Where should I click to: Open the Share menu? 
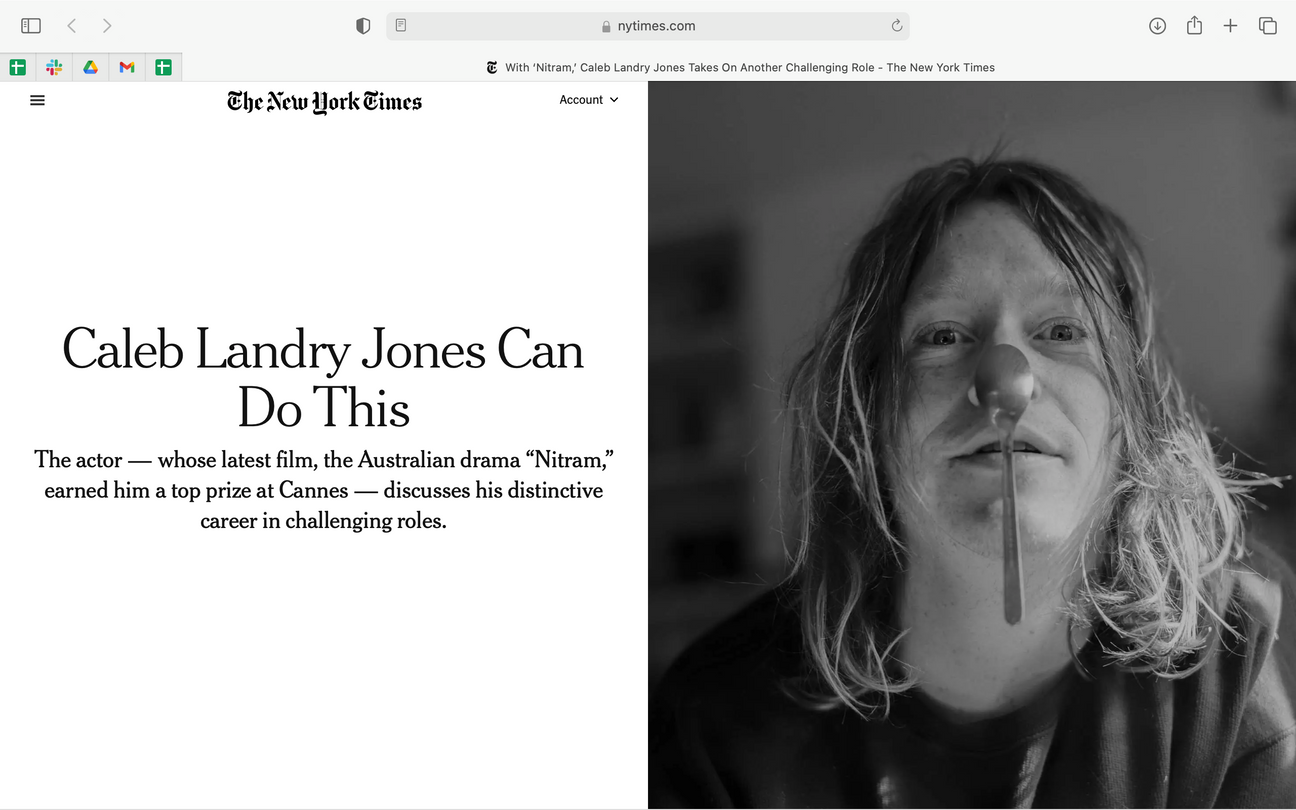[1194, 26]
